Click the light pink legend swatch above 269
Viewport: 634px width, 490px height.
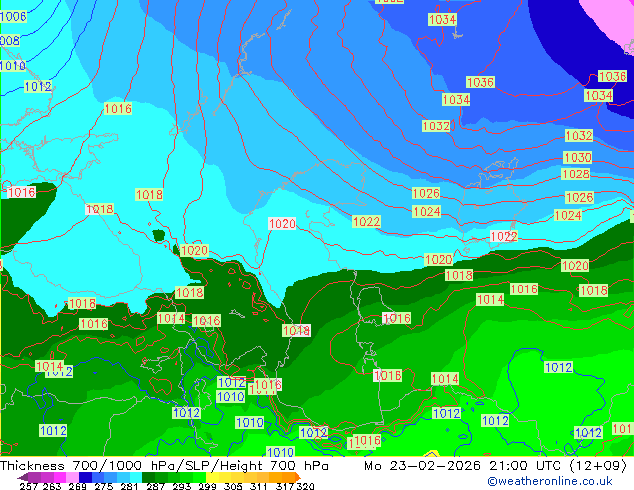(72, 477)
